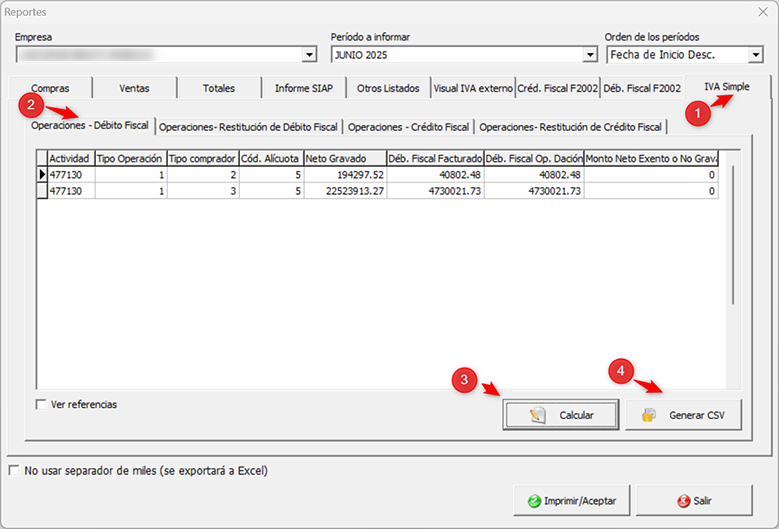Screen dimensions: 779x529
Task: Open the Informe SIAP tab
Action: point(304,88)
